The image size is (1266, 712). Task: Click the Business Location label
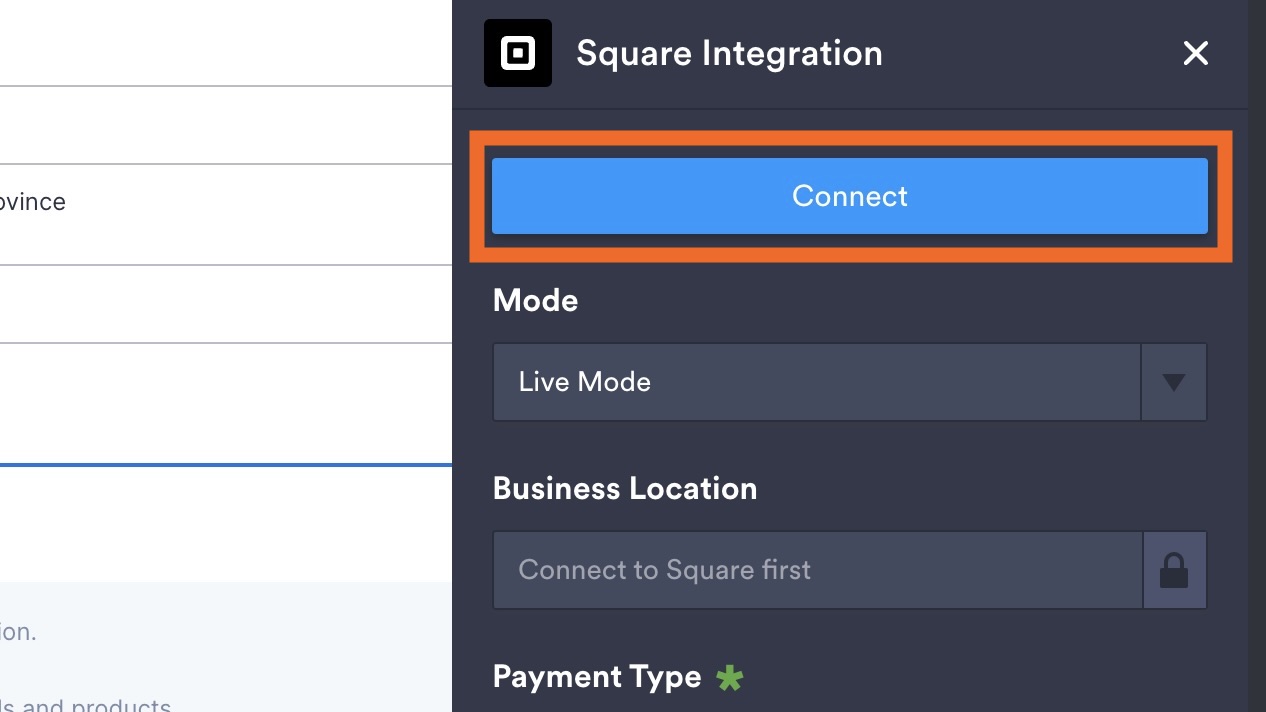[625, 488]
